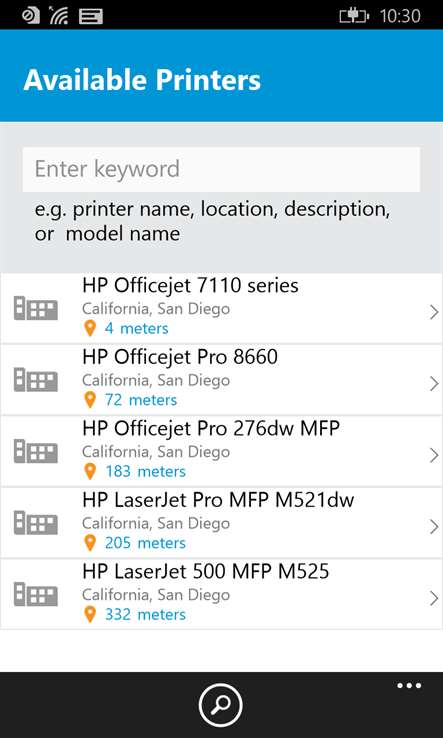This screenshot has height=738, width=443.
Task: Select the 332 meters location pin
Action: tap(89, 614)
